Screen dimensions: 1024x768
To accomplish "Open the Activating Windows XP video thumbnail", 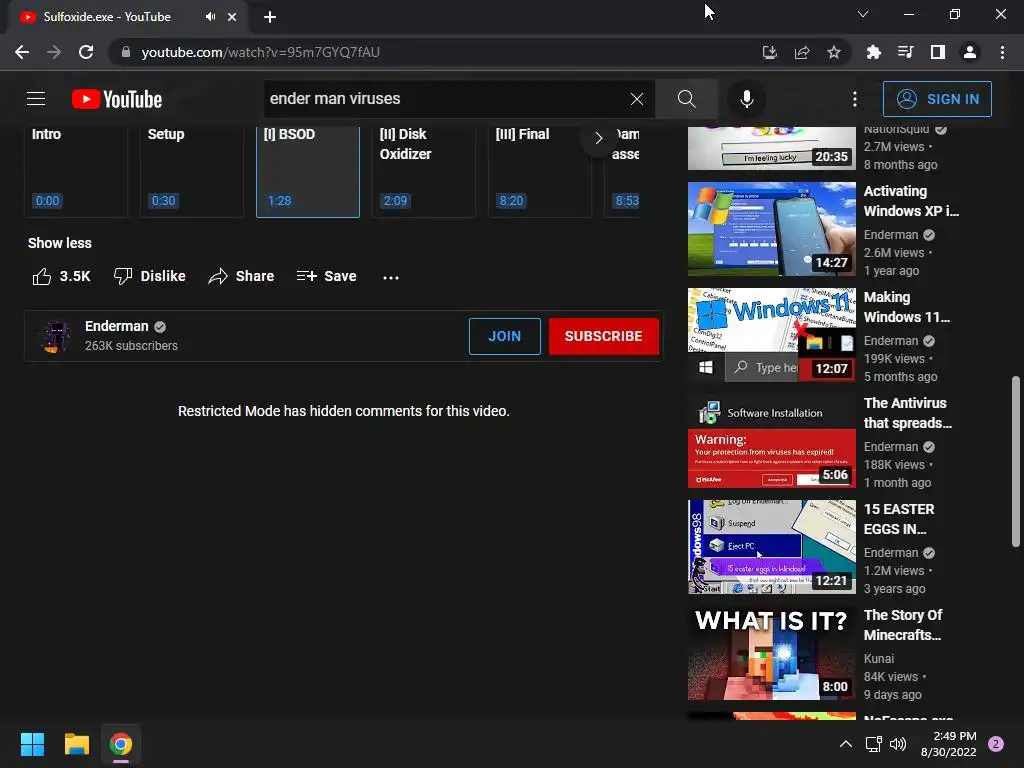I will click(771, 229).
